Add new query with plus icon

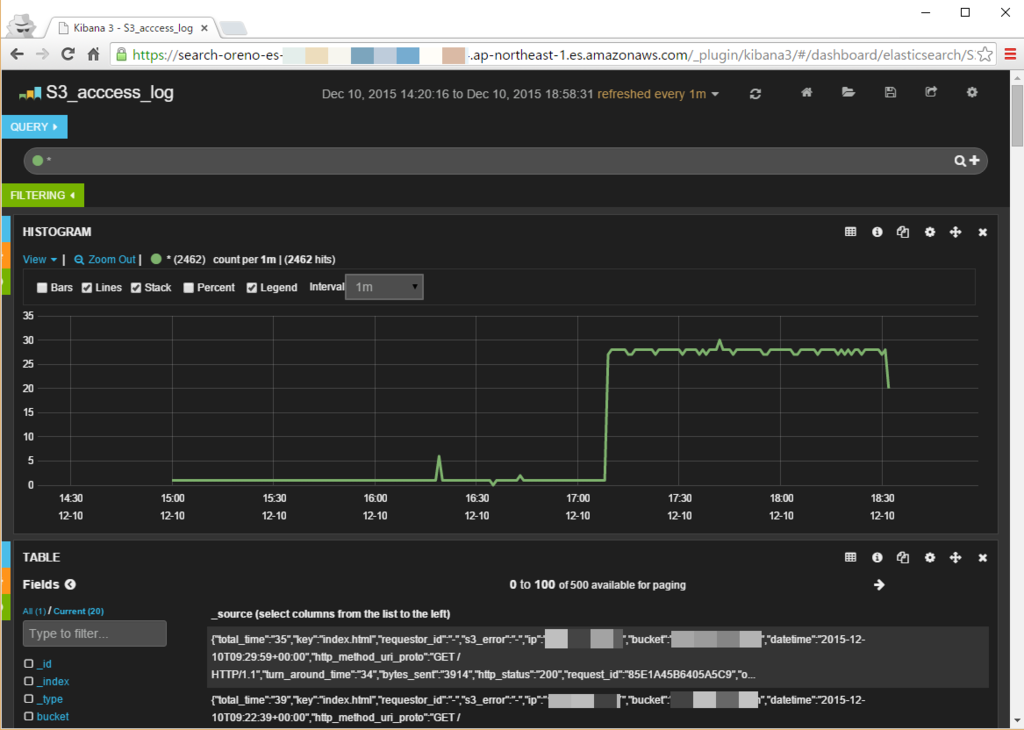[974, 160]
